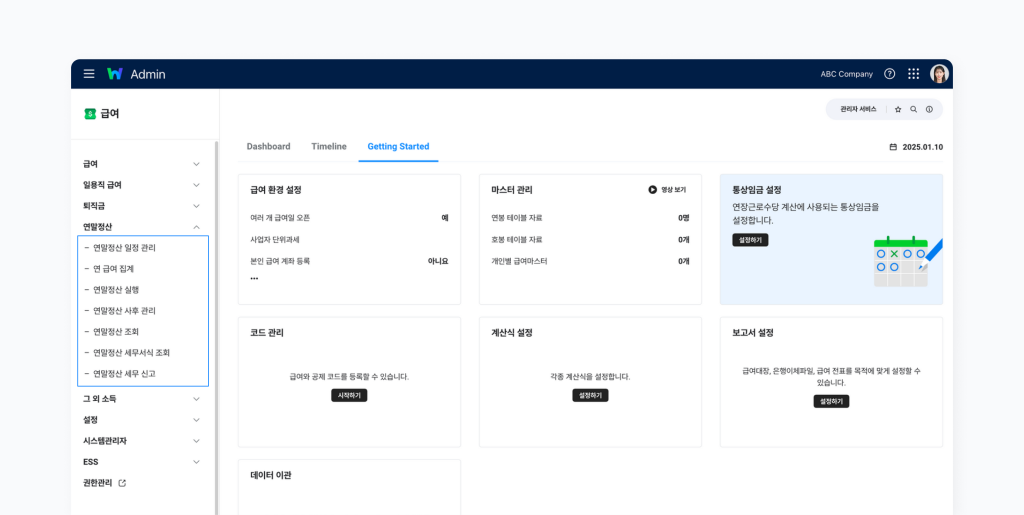Click the star favorite icon

898,109
